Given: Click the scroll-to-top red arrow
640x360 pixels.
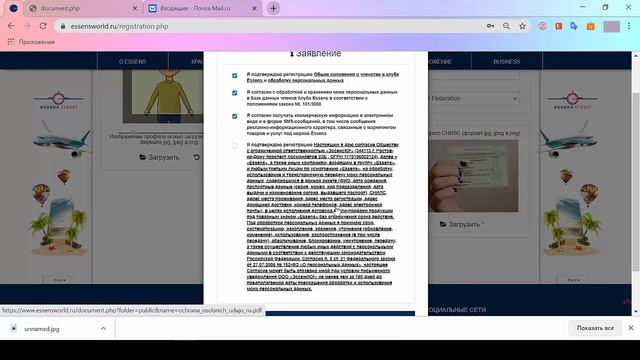Looking at the screenshot, I should 627,302.
